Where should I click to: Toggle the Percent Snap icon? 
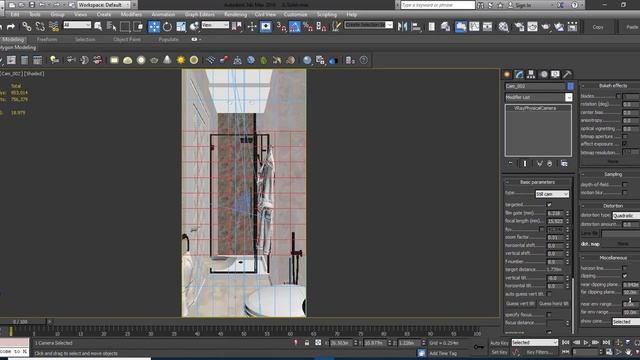308,27
